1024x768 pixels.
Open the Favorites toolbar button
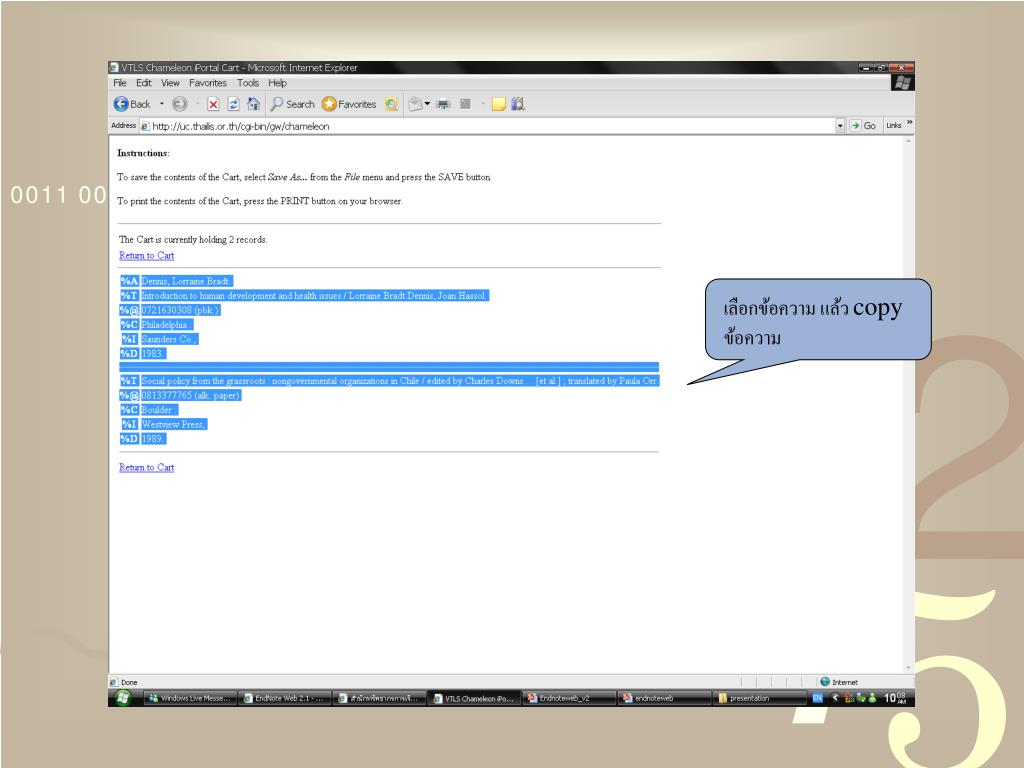[349, 104]
